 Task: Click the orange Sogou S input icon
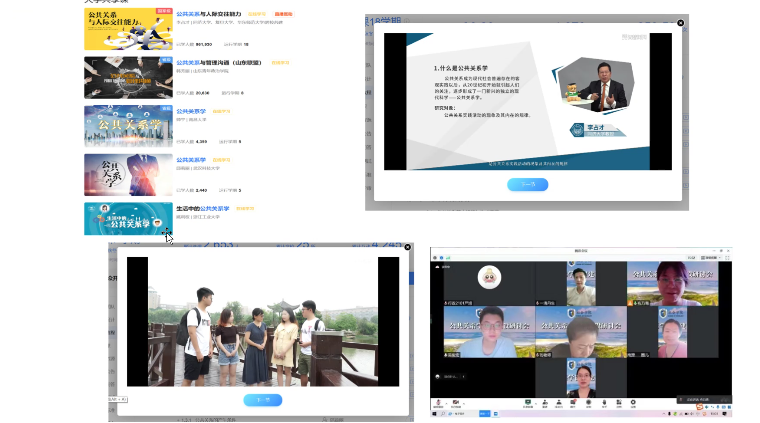coord(700,407)
